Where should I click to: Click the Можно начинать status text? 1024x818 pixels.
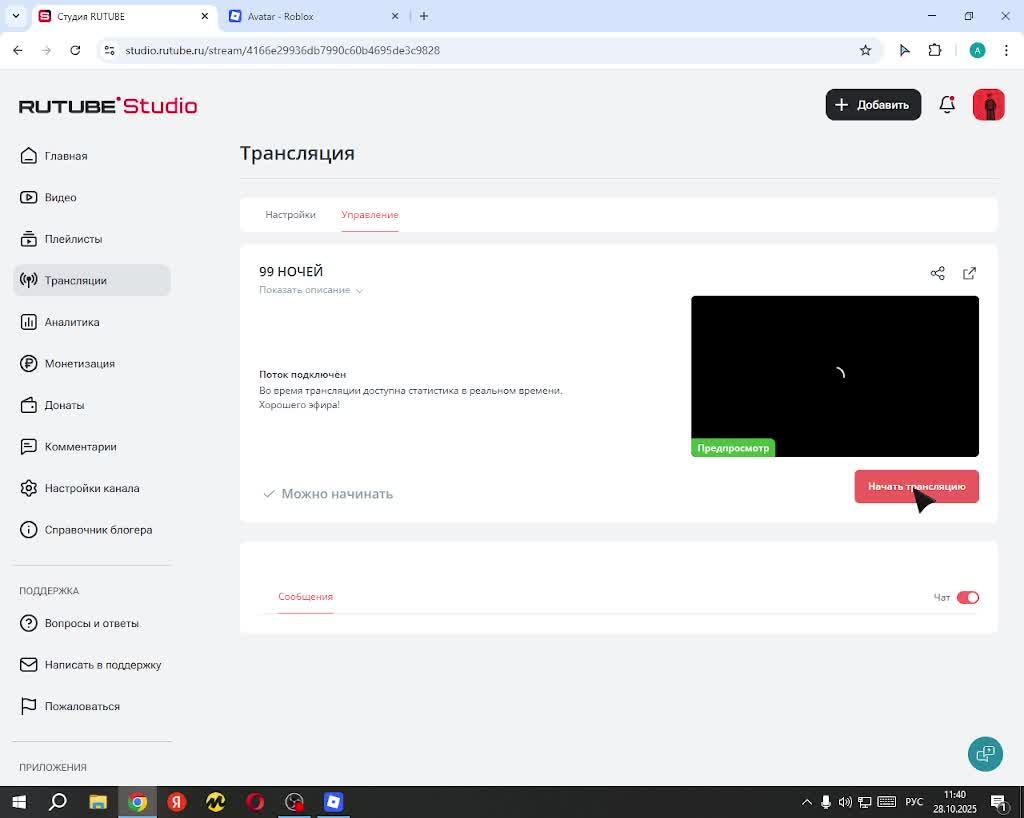coord(337,494)
